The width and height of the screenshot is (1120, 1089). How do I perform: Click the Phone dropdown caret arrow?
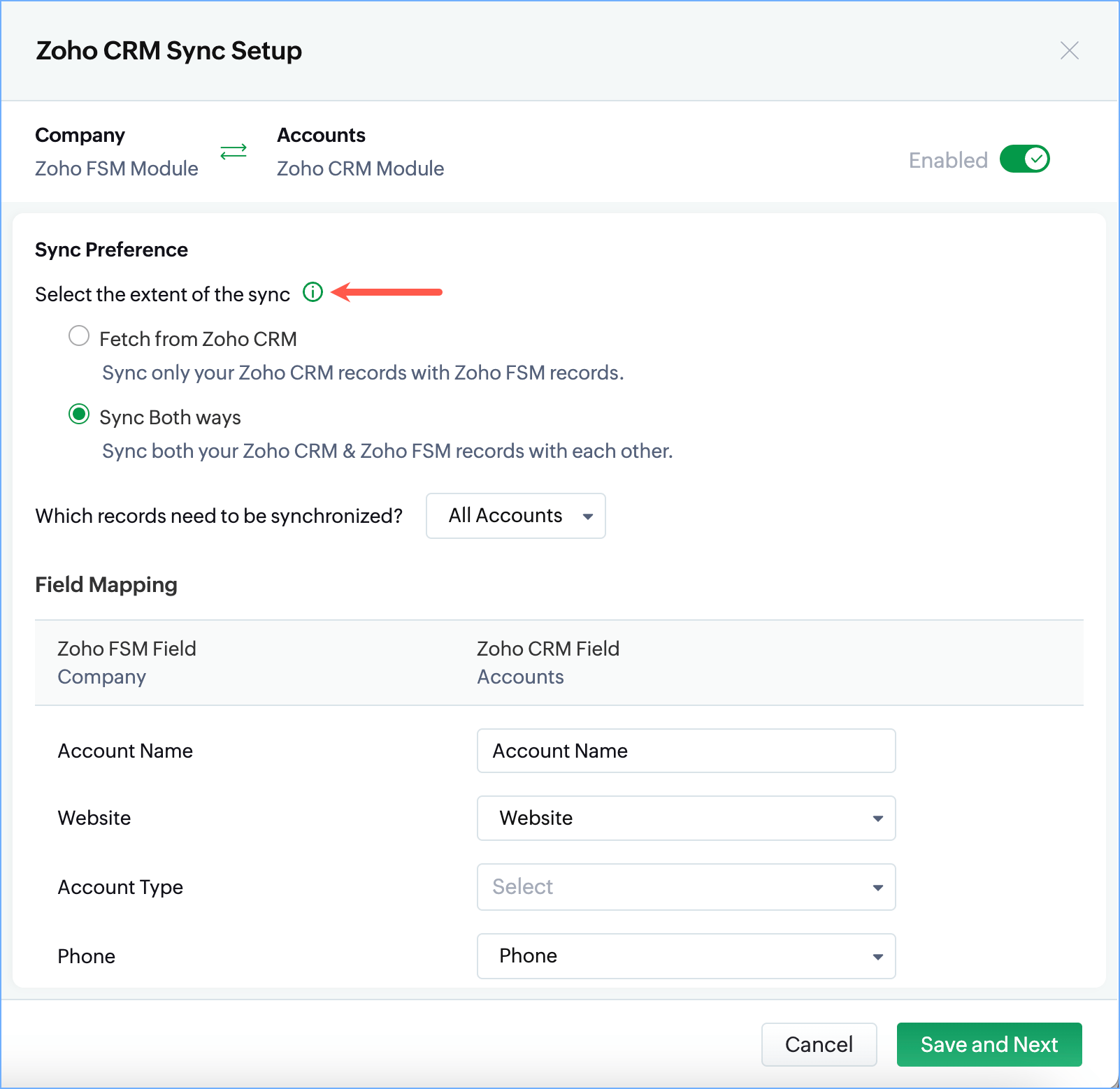tap(877, 957)
